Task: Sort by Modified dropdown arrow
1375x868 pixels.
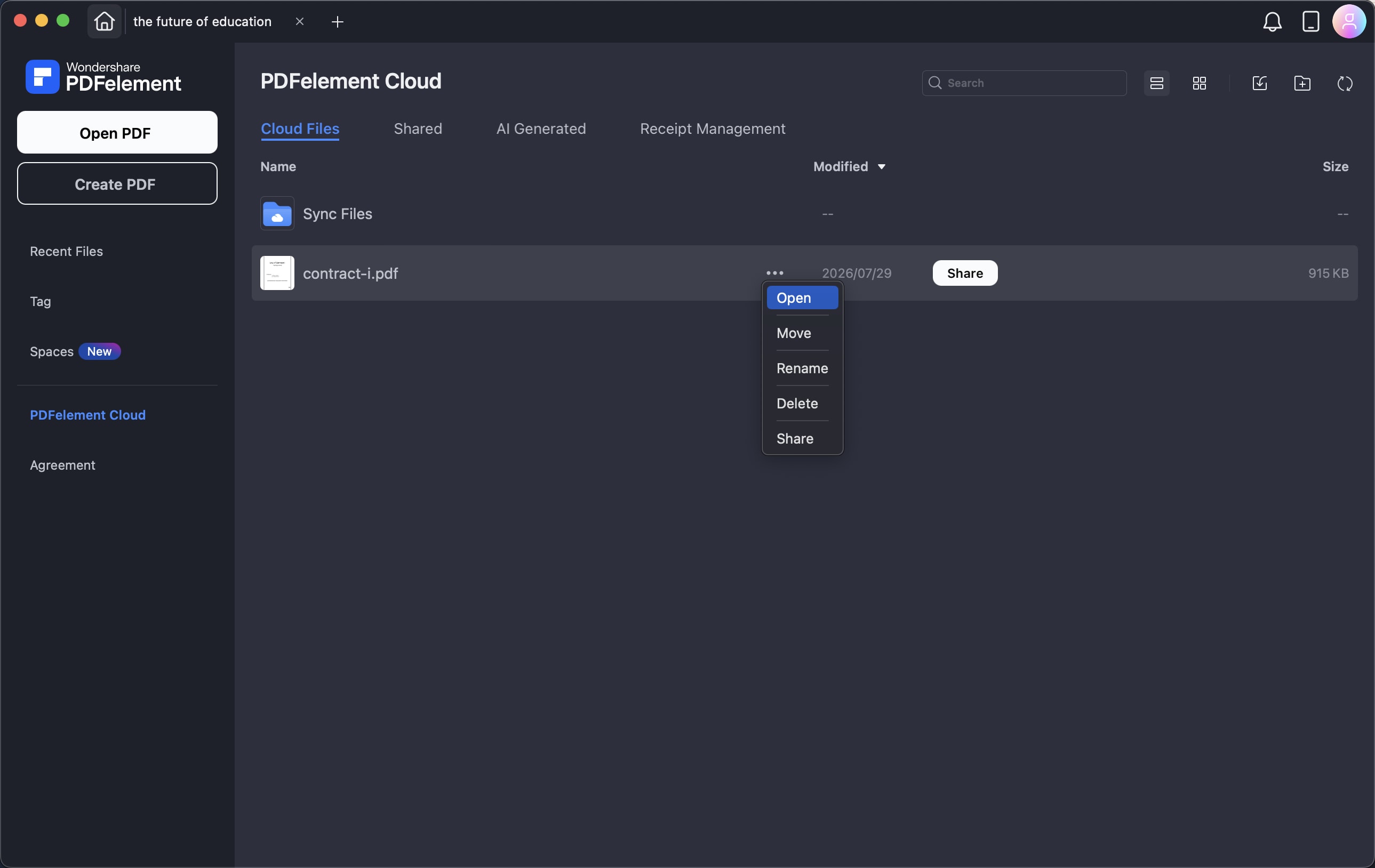Action: tap(881, 167)
